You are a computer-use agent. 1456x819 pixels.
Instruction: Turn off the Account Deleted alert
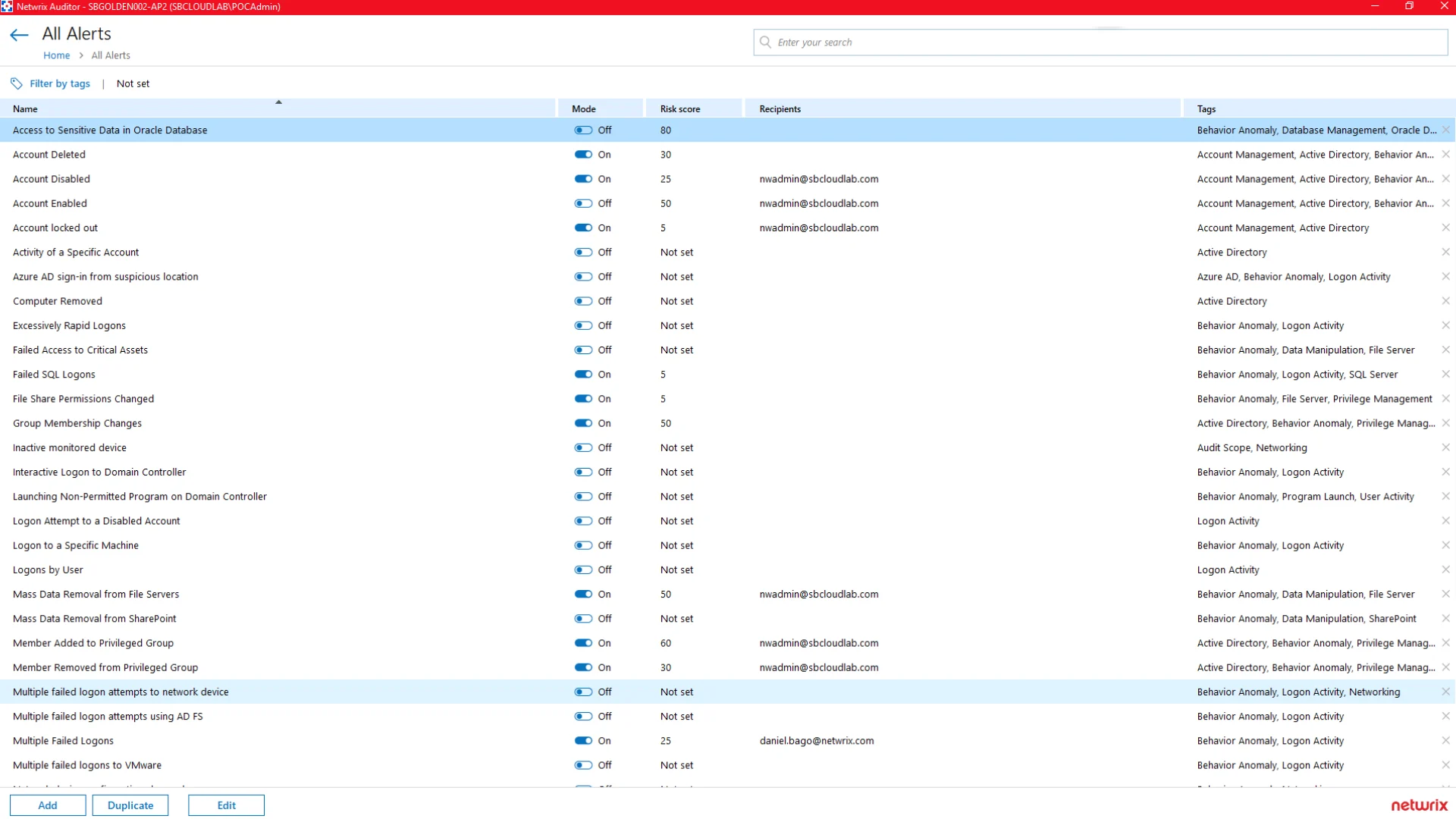point(583,155)
